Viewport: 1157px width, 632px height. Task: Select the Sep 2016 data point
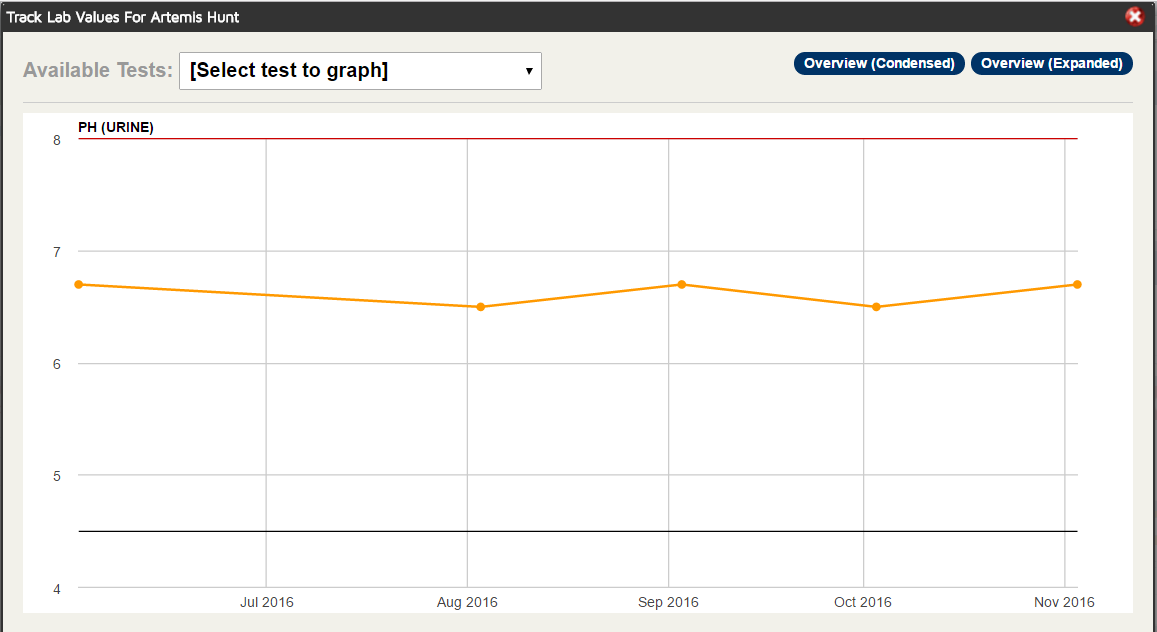coord(682,285)
